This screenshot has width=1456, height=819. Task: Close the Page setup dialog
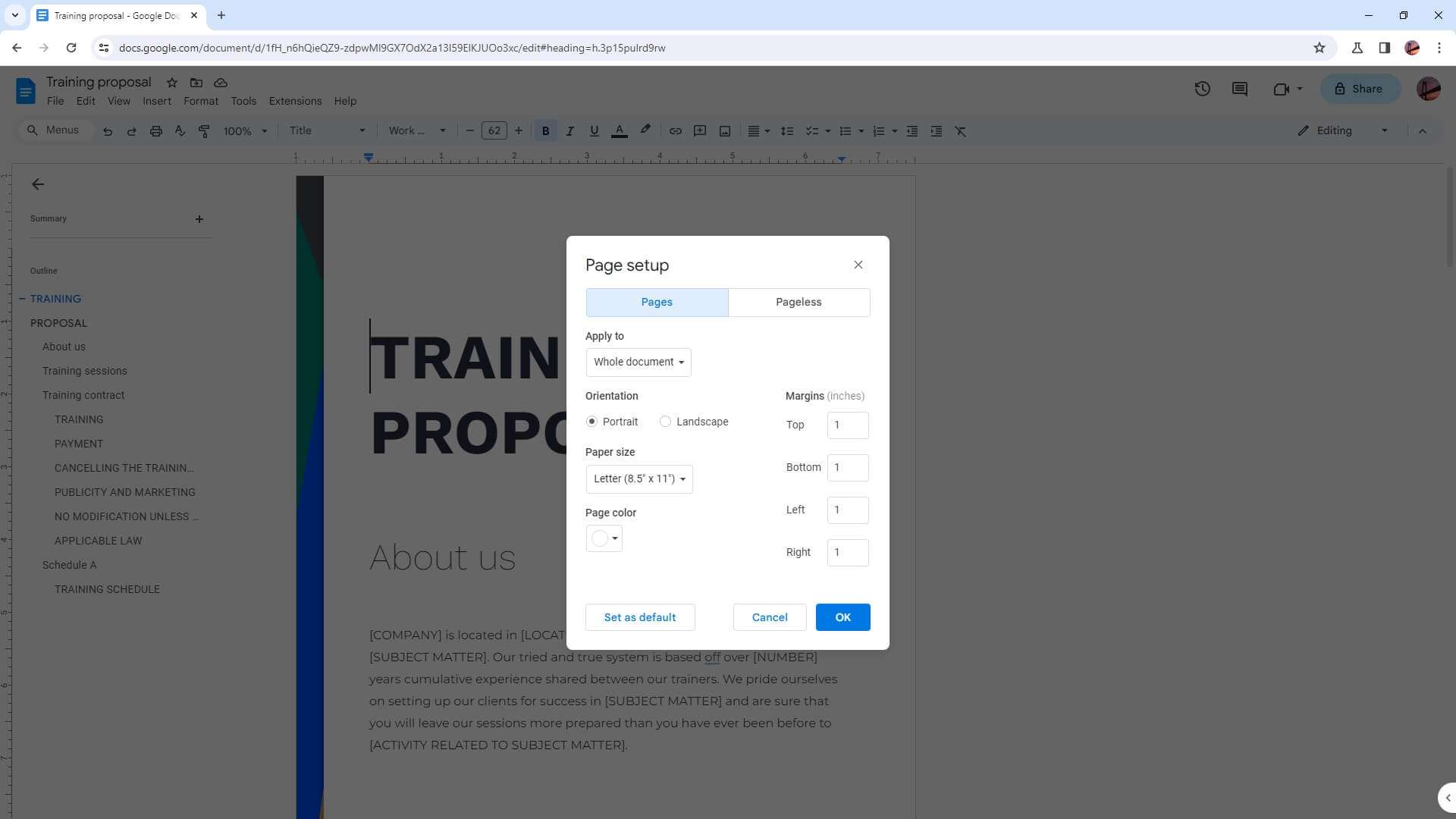[858, 265]
